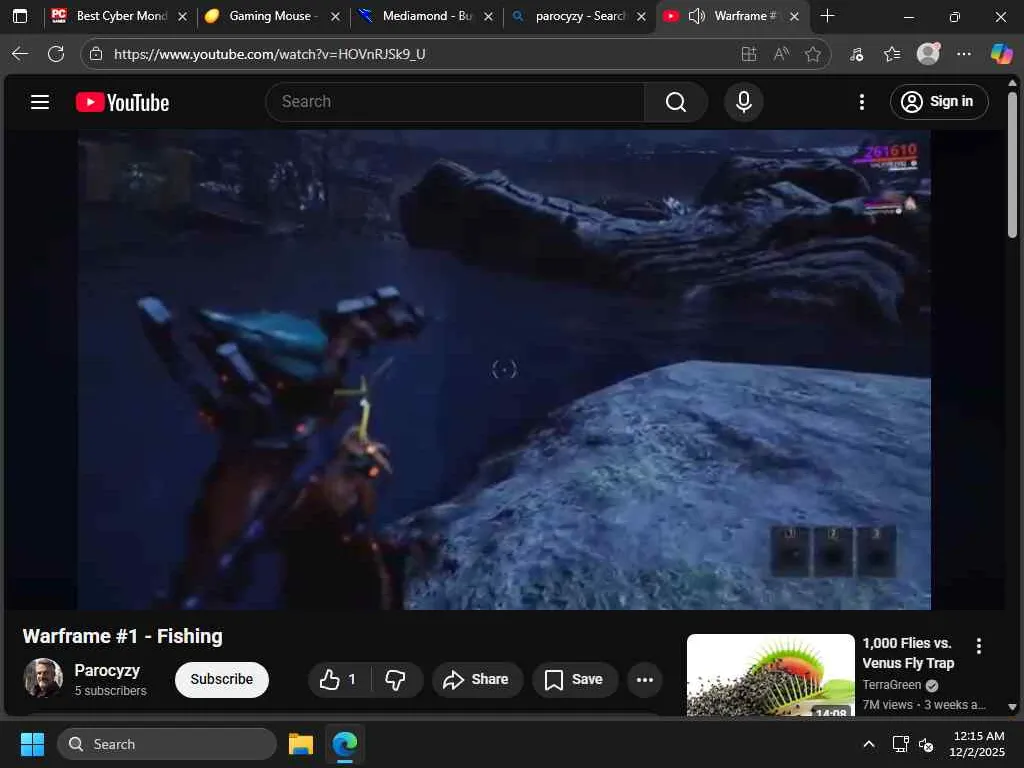Open Microsoft Edge taskbar icon
Viewport: 1024px width, 768px height.
345,744
